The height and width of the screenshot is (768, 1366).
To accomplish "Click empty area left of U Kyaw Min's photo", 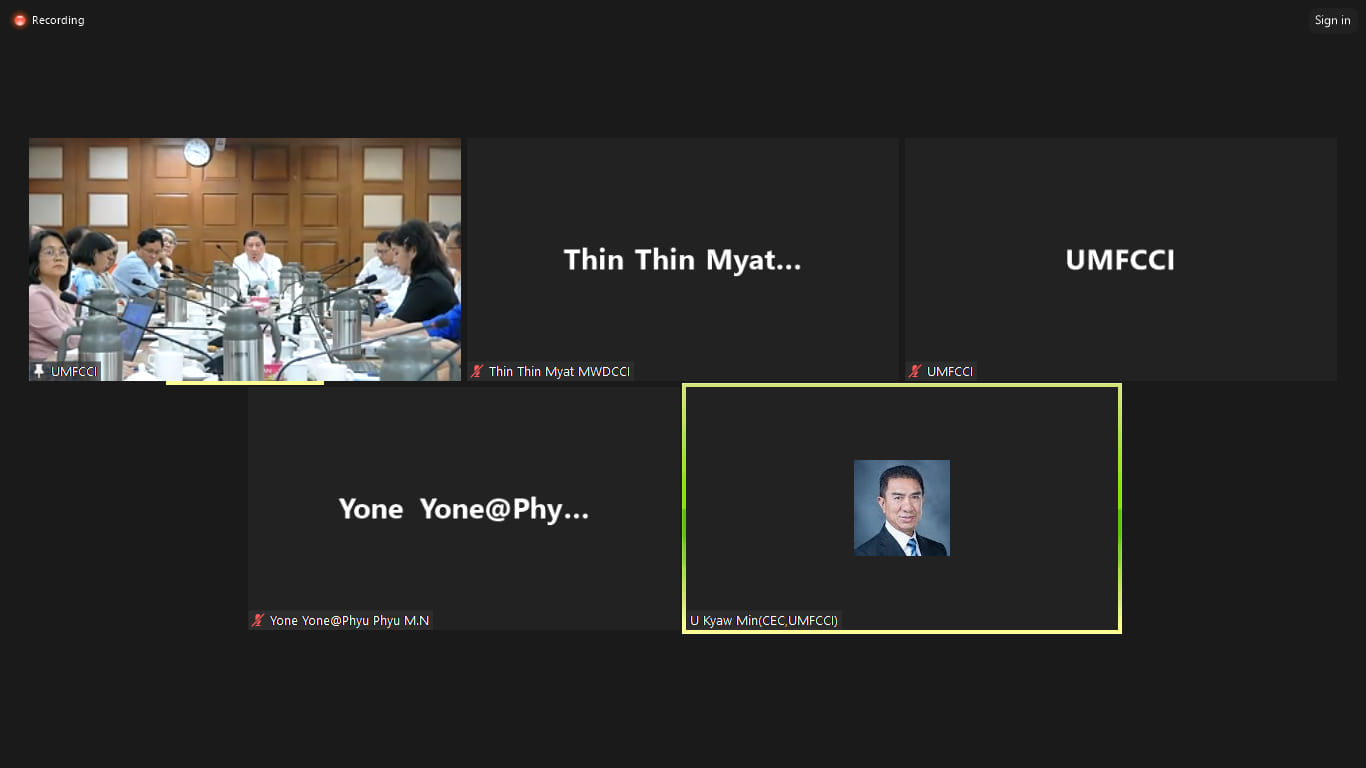I will (x=770, y=508).
